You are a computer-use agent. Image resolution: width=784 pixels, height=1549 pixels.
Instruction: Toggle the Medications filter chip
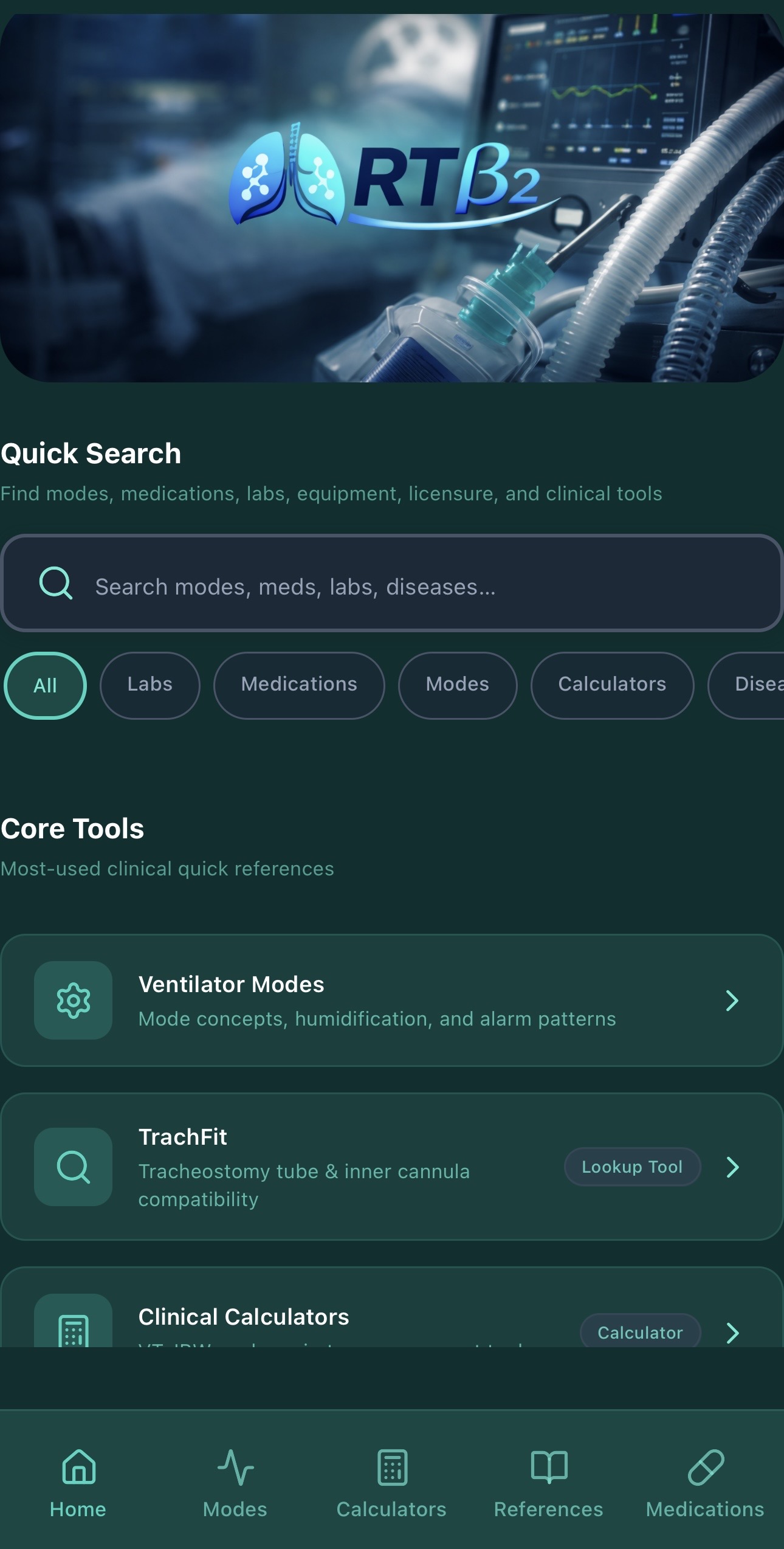(299, 685)
